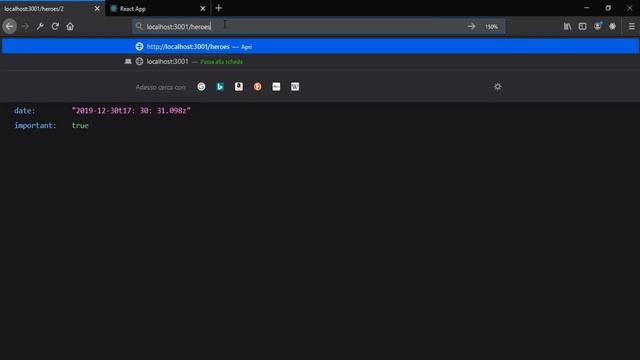This screenshot has height=360, width=640.
Task: Search with Amazon engine icon
Action: click(x=239, y=87)
